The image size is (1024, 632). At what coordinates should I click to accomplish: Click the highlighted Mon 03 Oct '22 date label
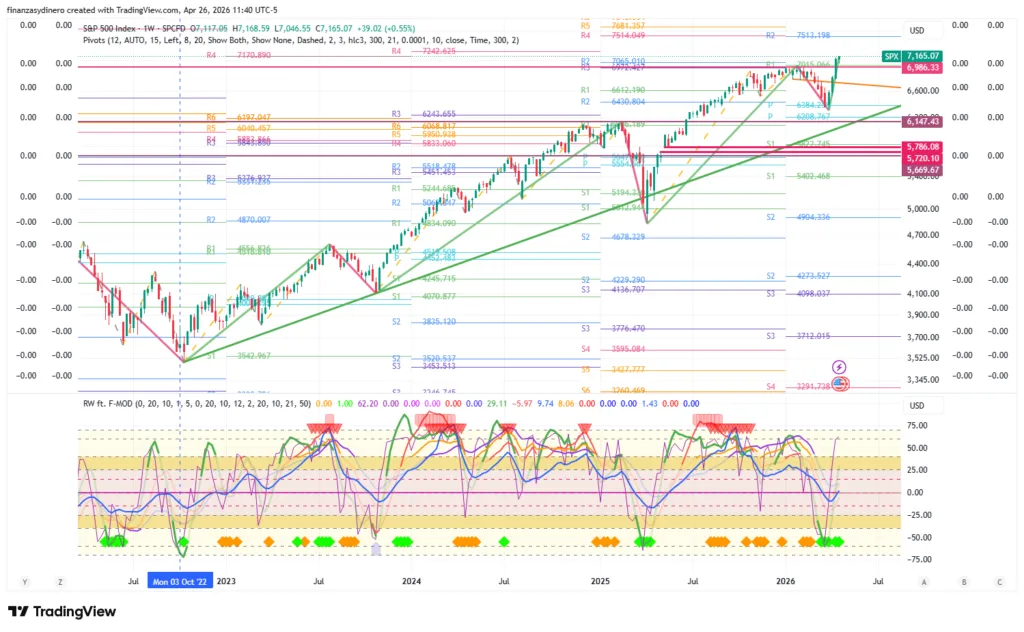click(180, 581)
